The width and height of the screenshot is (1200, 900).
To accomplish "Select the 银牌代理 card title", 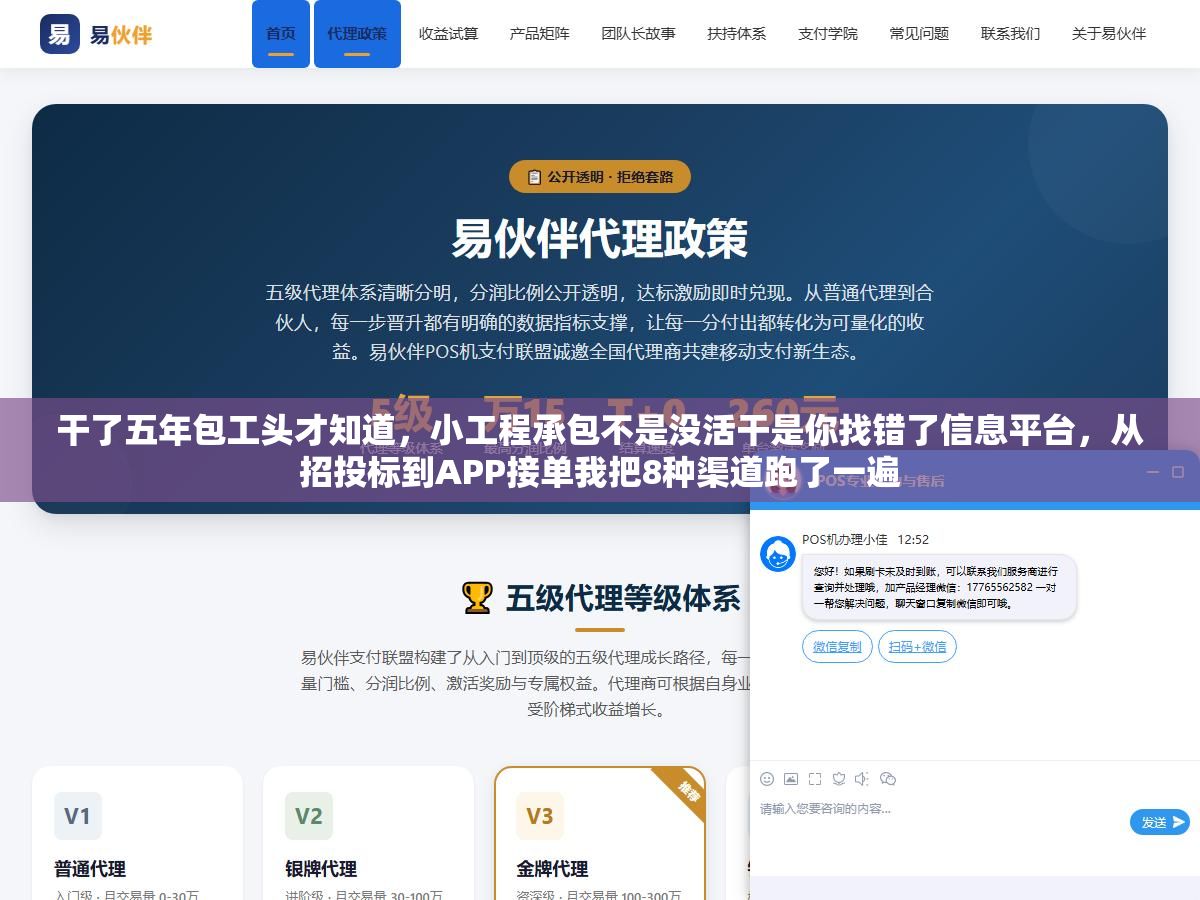I will point(321,869).
